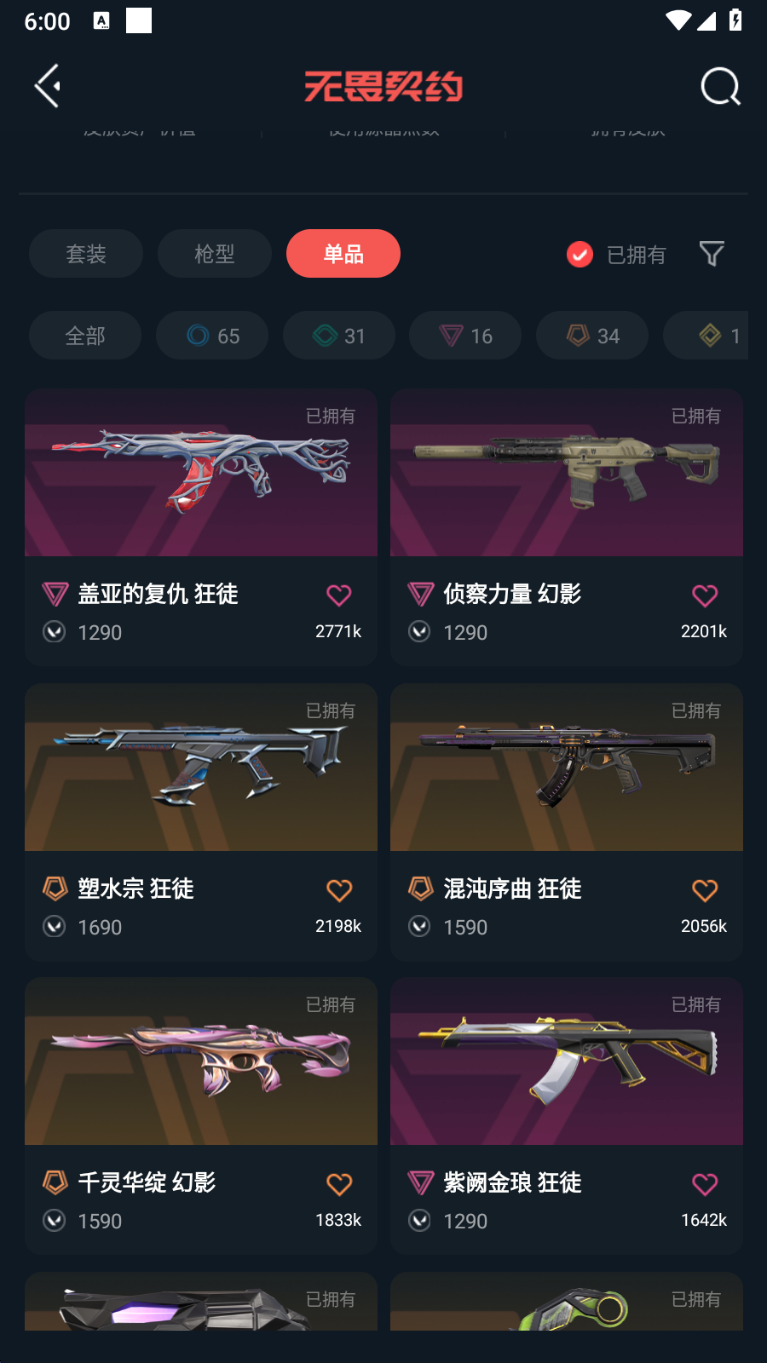This screenshot has width=767, height=1363.
Task: Switch to the 套装 tab
Action: 86,254
